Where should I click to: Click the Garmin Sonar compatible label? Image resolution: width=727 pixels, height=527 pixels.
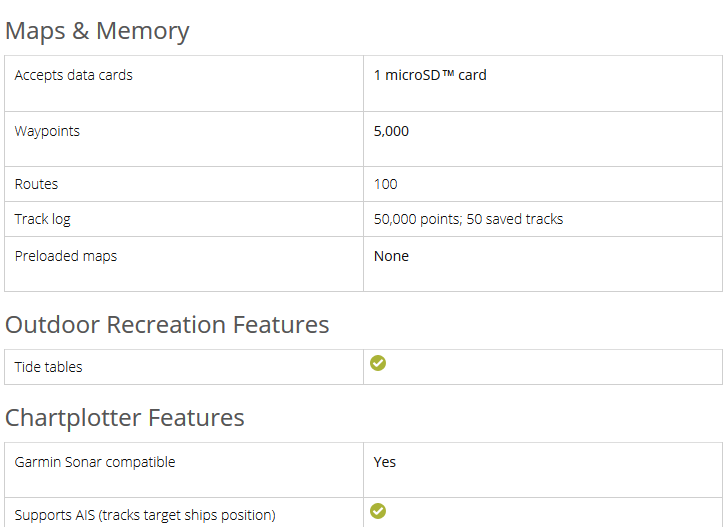coord(94,462)
